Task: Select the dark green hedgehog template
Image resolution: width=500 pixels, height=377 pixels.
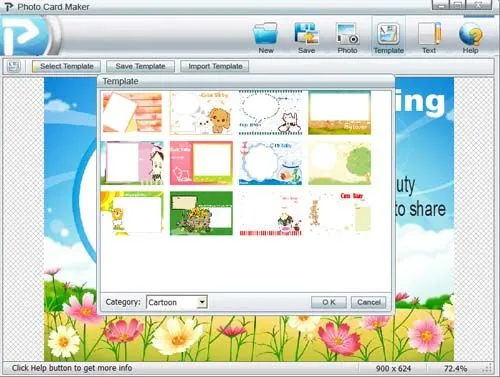Action: (201, 213)
